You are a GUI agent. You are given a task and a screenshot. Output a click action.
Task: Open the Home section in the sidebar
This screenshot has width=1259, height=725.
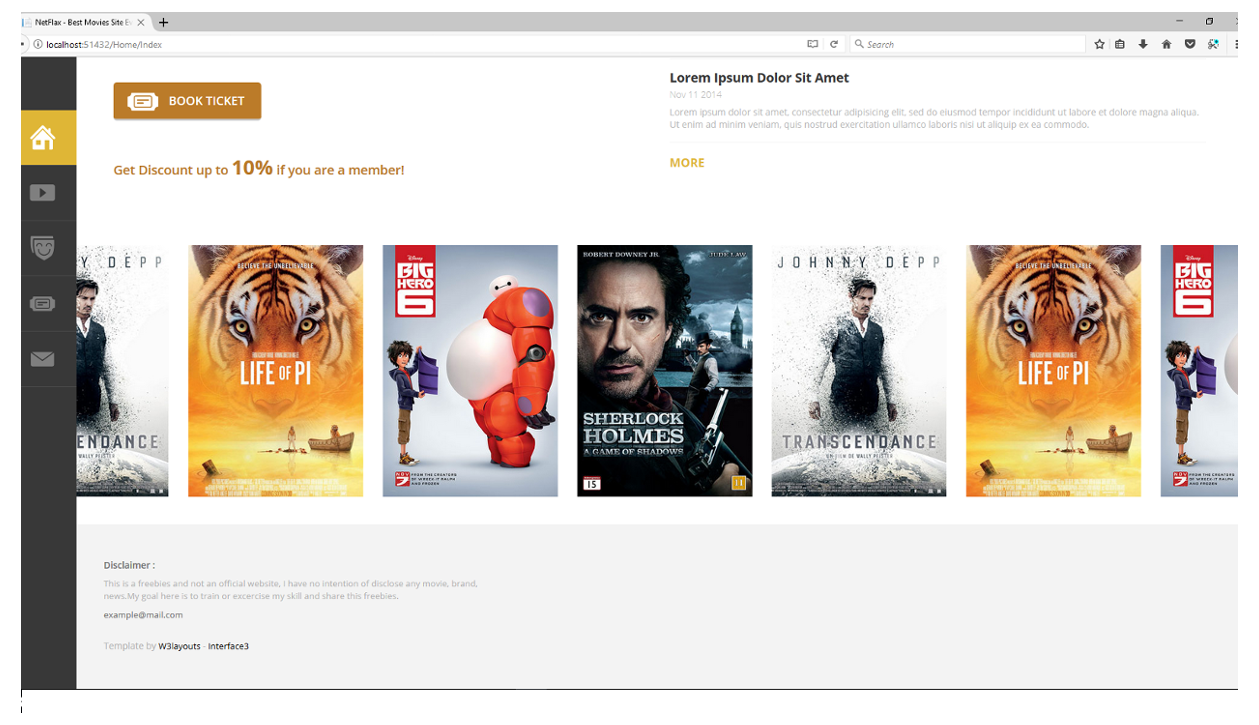(x=48, y=137)
